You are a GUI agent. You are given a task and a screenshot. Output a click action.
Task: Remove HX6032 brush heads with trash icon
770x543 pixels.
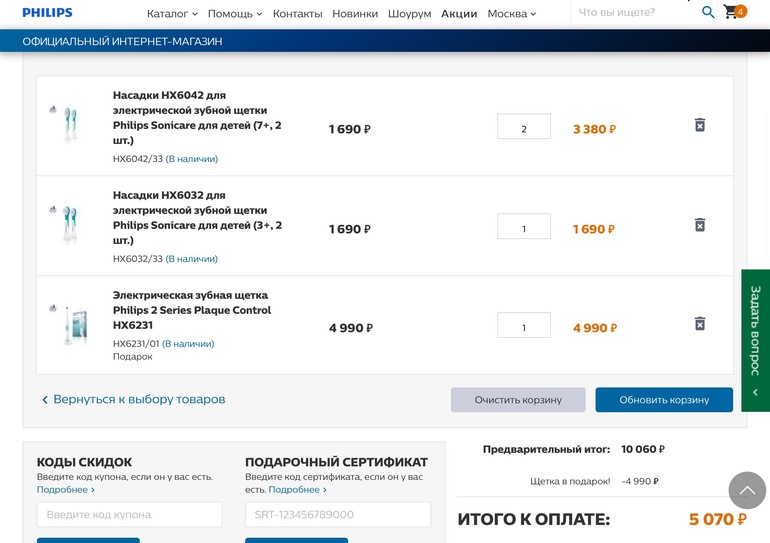700,225
